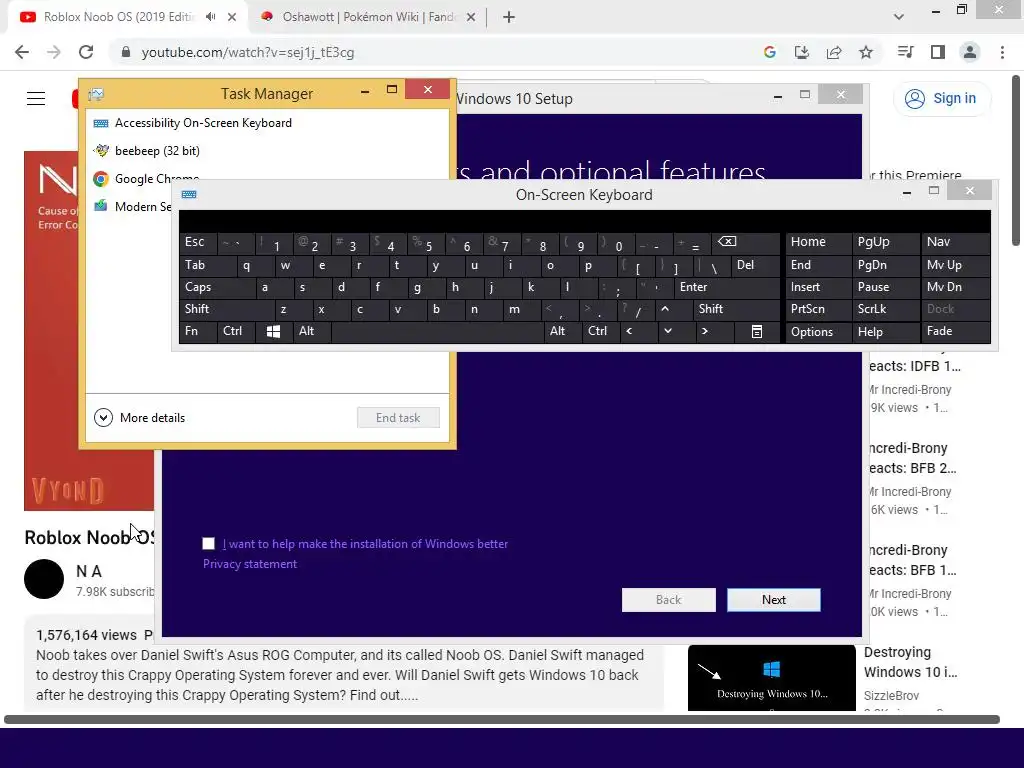Reload the YouTube page
This screenshot has width=1024, height=768.
(x=86, y=52)
